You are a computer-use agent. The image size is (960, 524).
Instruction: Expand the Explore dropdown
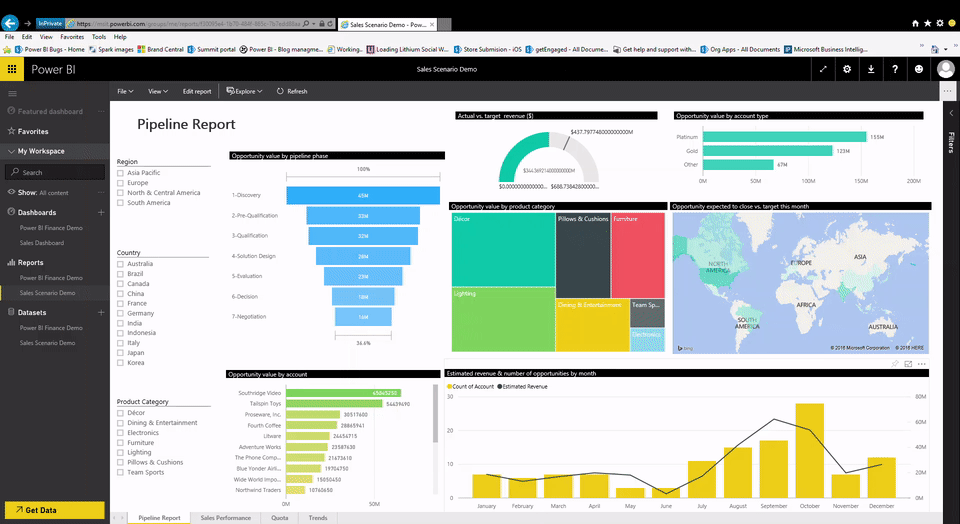tap(245, 91)
